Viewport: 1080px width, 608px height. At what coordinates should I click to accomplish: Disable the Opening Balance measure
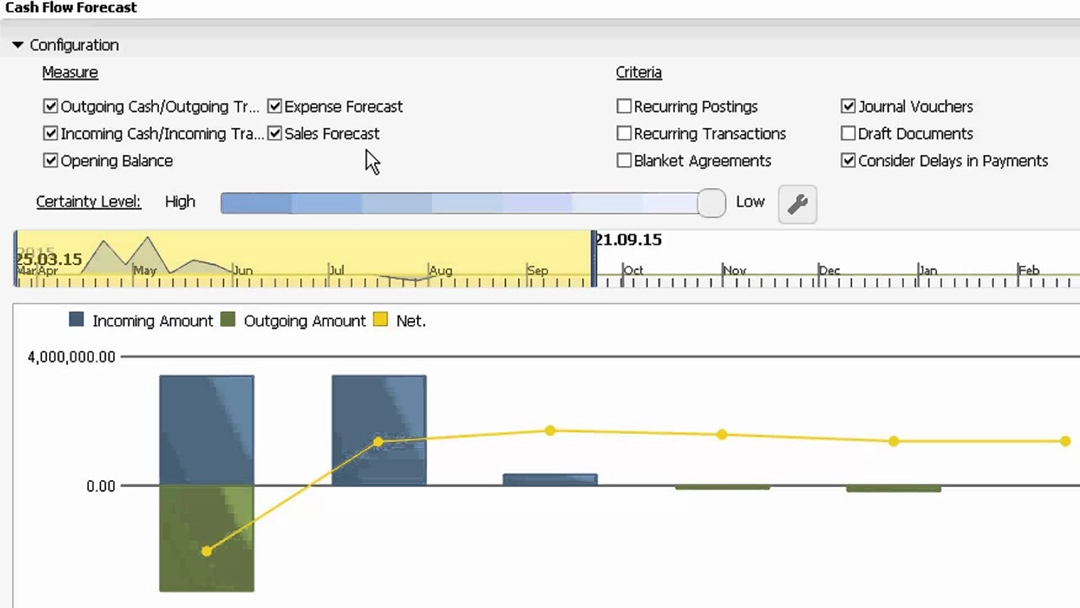coord(50,160)
